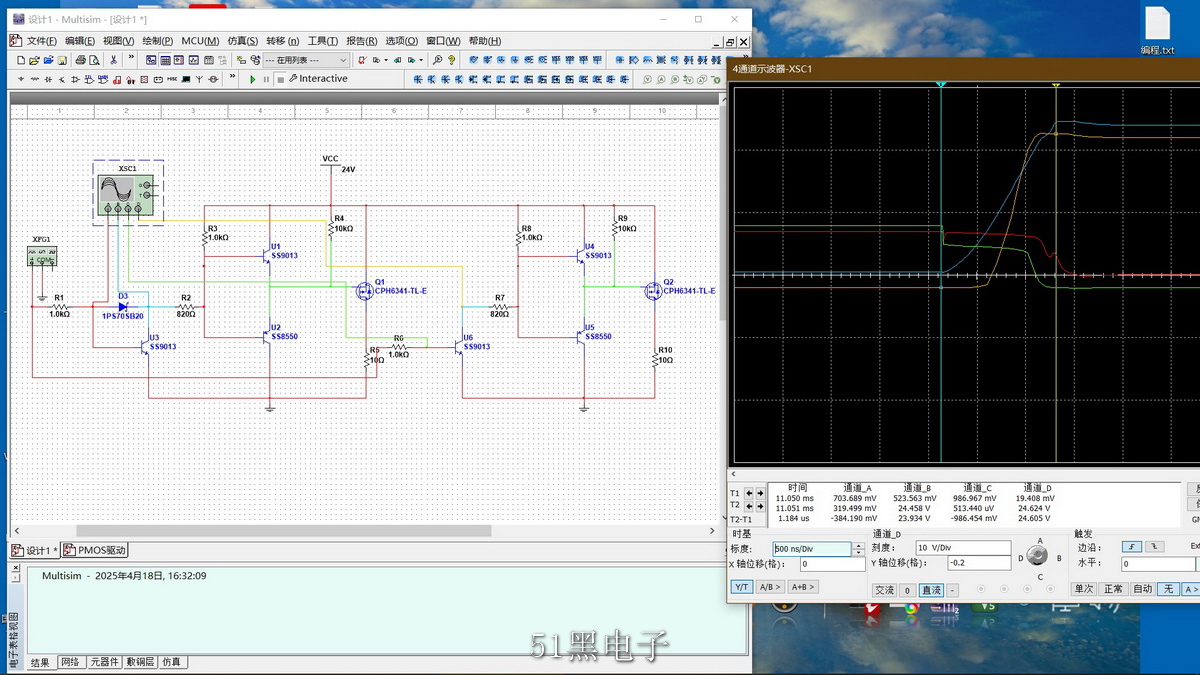Move cursor T1 left with the arrow

point(749,493)
